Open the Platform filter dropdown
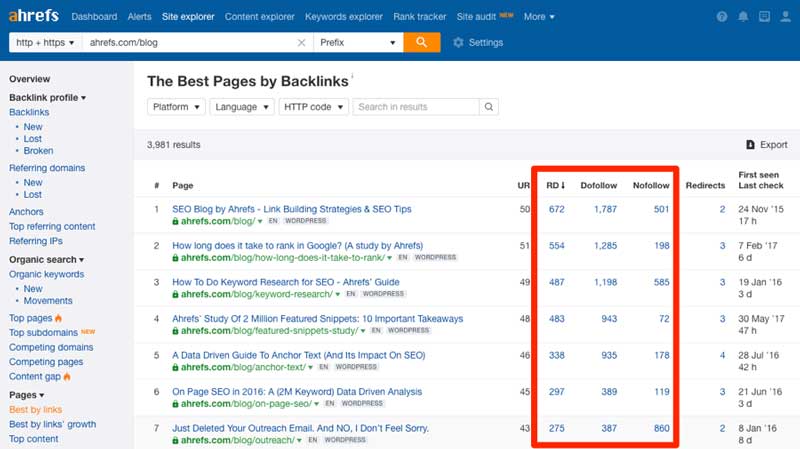This screenshot has width=800, height=449. tap(176, 107)
